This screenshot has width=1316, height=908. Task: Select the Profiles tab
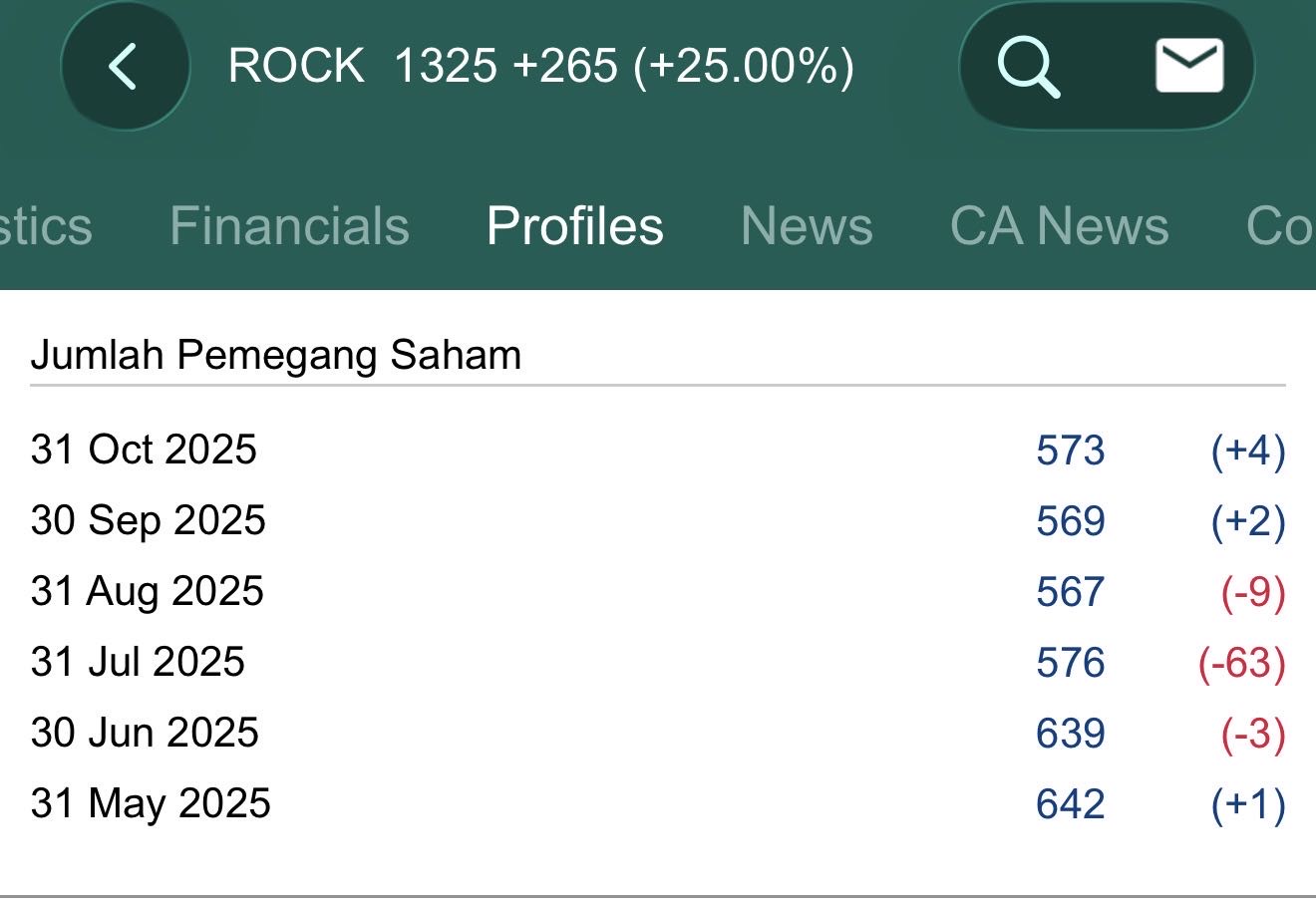tap(574, 225)
